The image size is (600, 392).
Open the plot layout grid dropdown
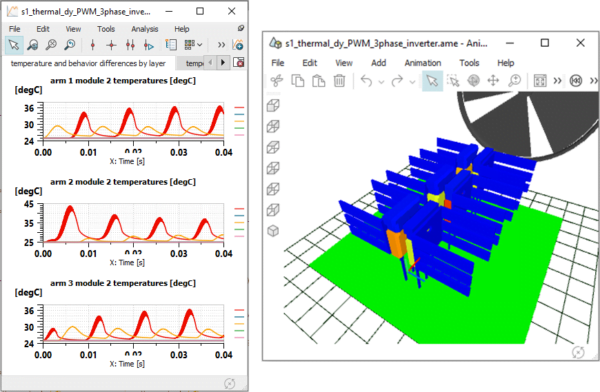click(x=193, y=45)
